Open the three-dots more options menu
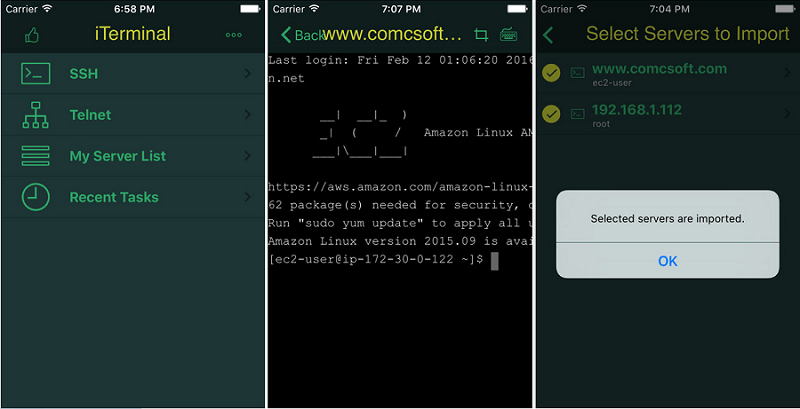The image size is (800, 409). click(x=234, y=35)
